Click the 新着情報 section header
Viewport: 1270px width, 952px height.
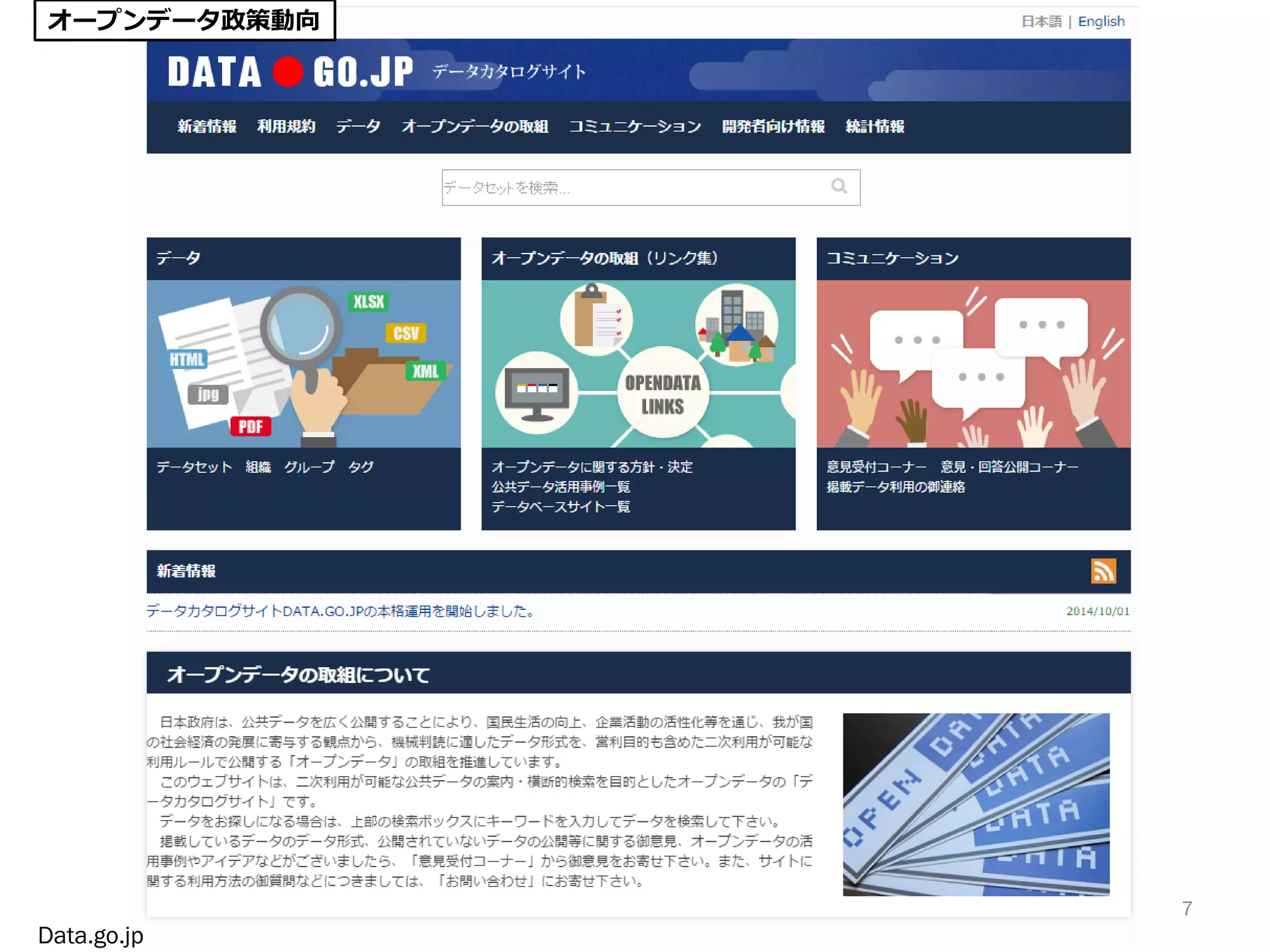pos(186,571)
